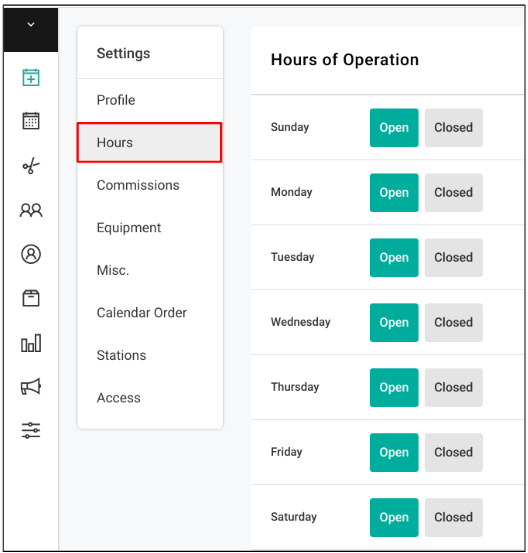The width and height of the screenshot is (528, 553).
Task: Set Saturday to Closed
Action: (x=454, y=517)
